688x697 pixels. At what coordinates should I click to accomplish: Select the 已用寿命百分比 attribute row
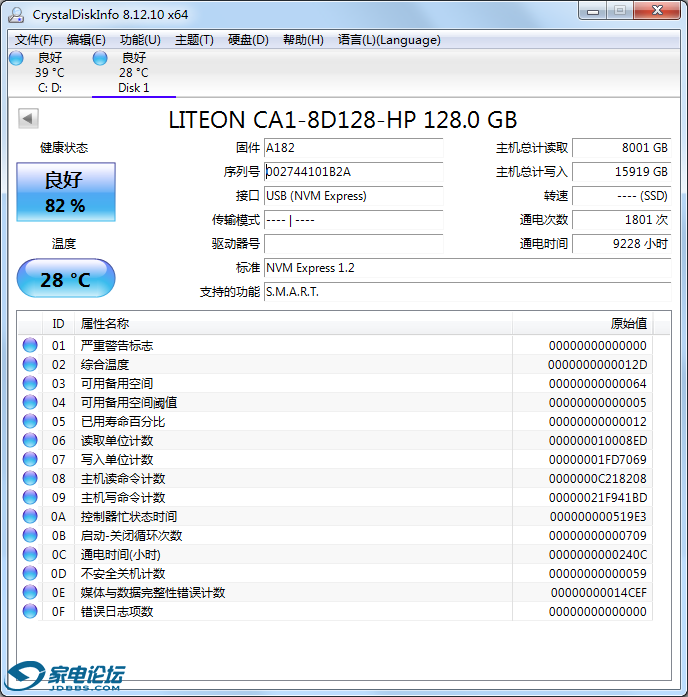click(x=335, y=421)
